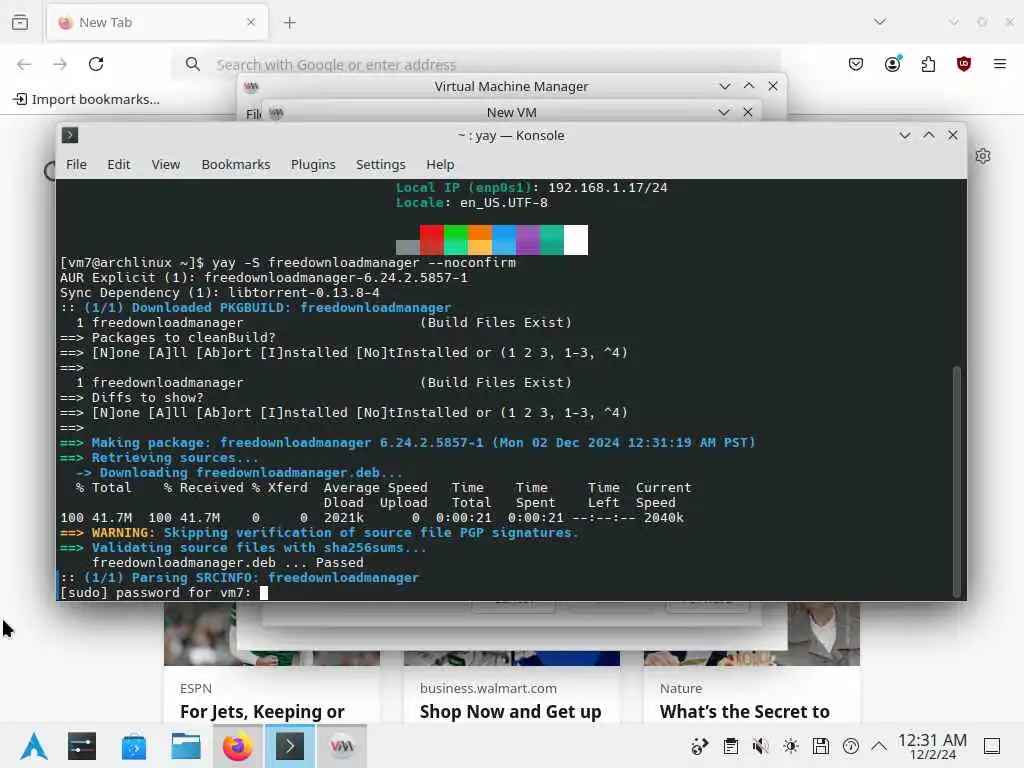Viewport: 1024px width, 768px height.
Task: Click the 'WARNING: Skipping verification' line
Action: point(319,533)
